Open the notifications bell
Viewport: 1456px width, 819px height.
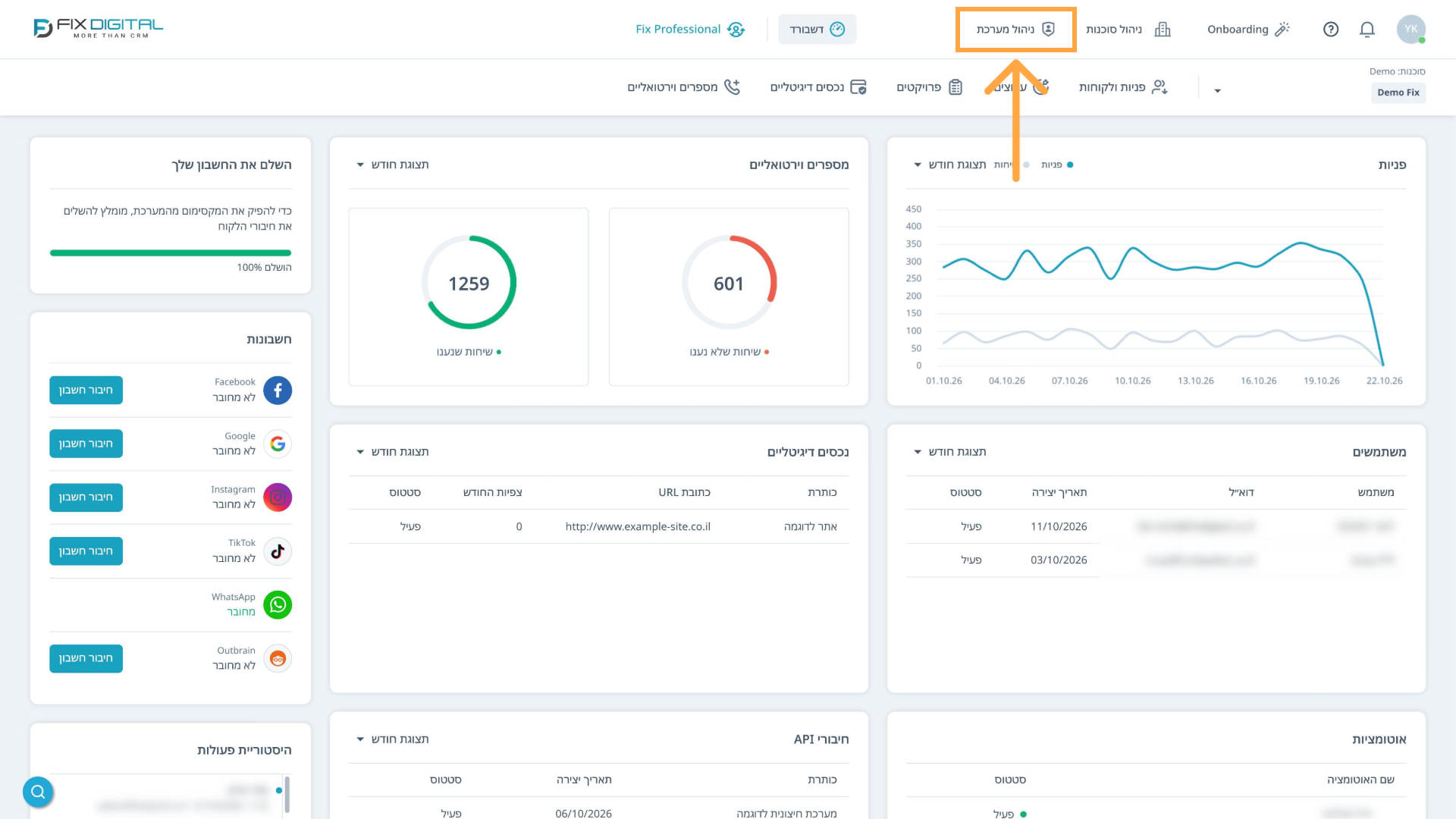[x=1367, y=29]
